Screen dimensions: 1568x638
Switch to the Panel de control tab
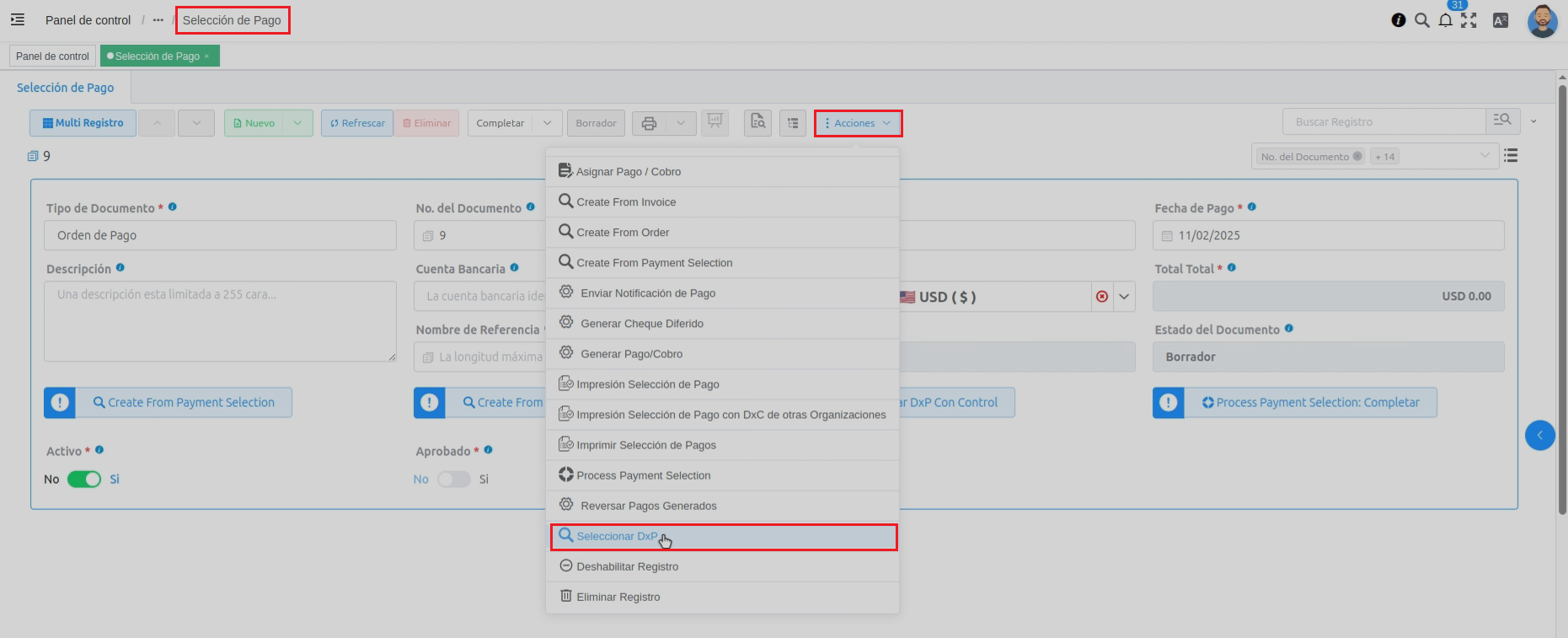point(52,56)
